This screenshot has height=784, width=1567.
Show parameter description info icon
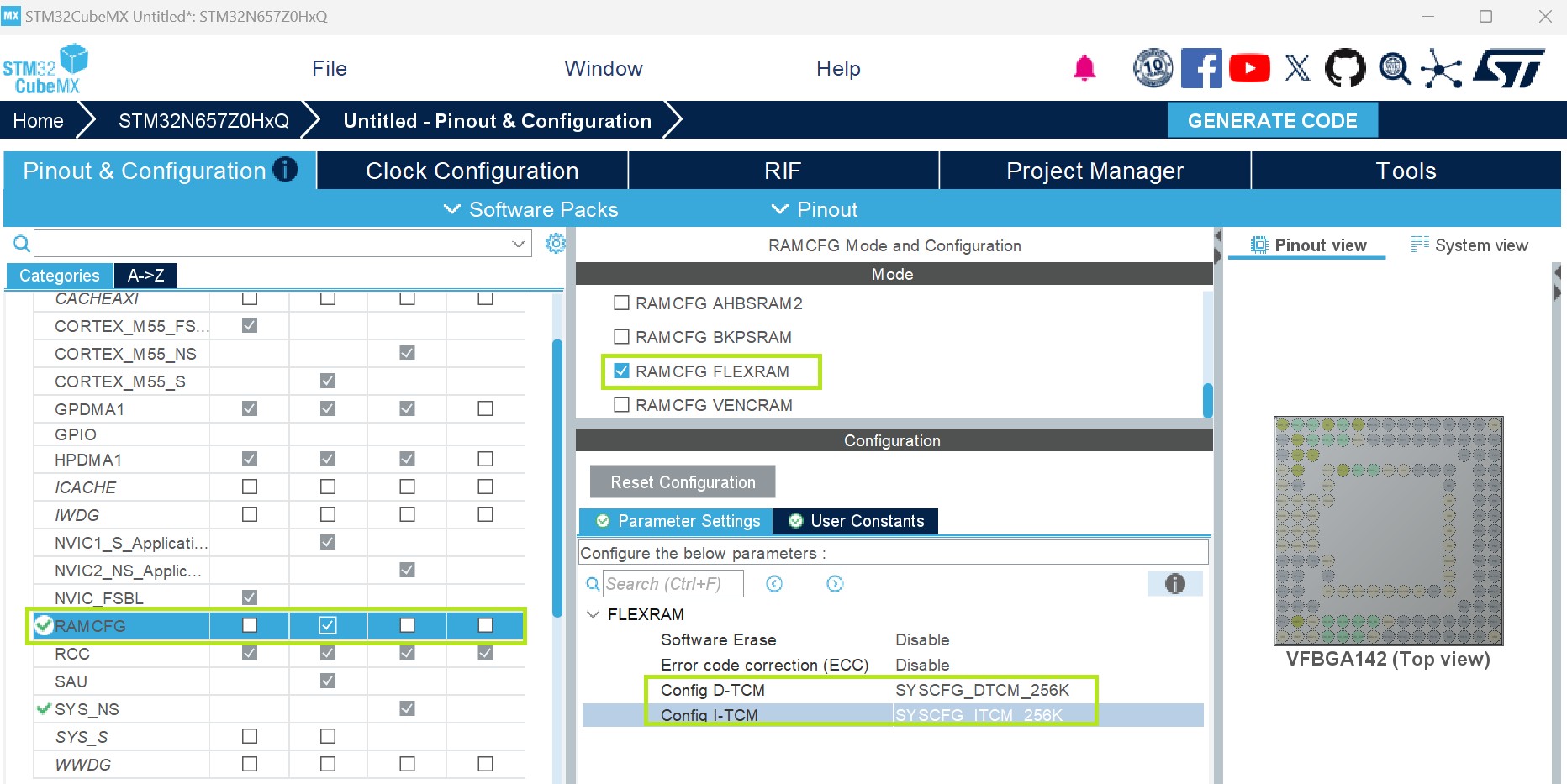click(1174, 584)
